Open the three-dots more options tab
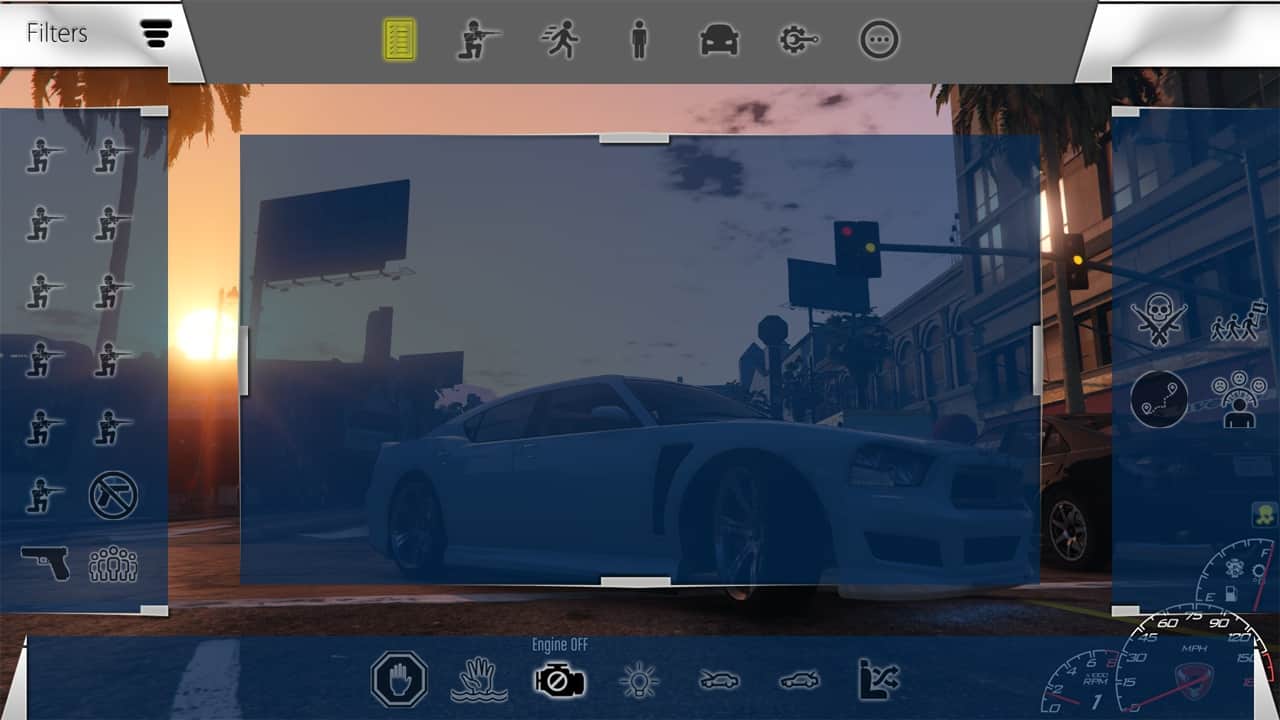Image resolution: width=1280 pixels, height=720 pixels. coord(880,40)
